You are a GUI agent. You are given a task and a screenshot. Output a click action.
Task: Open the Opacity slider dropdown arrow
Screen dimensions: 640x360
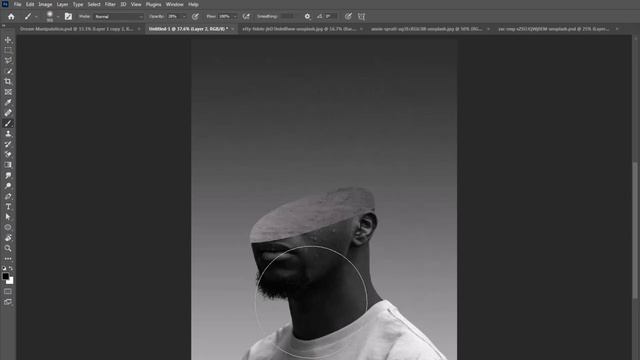coord(184,17)
